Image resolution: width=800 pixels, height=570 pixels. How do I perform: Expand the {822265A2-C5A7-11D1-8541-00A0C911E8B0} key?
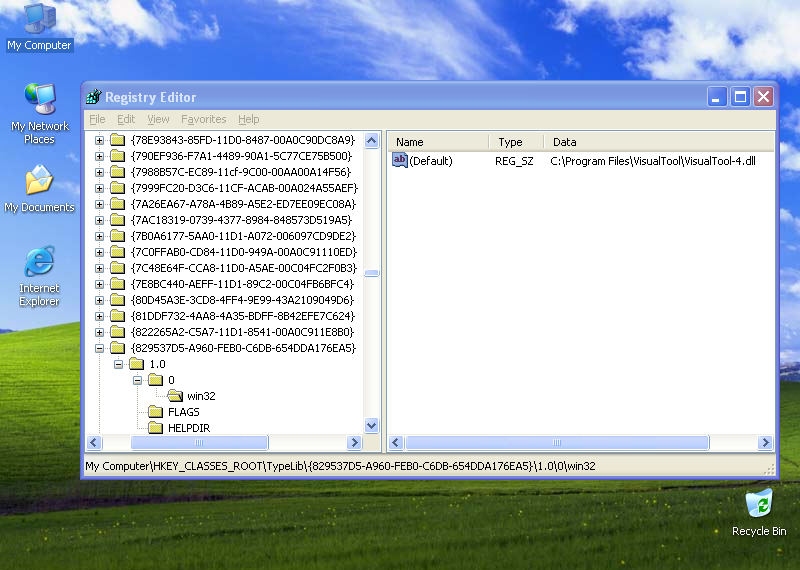[99, 332]
